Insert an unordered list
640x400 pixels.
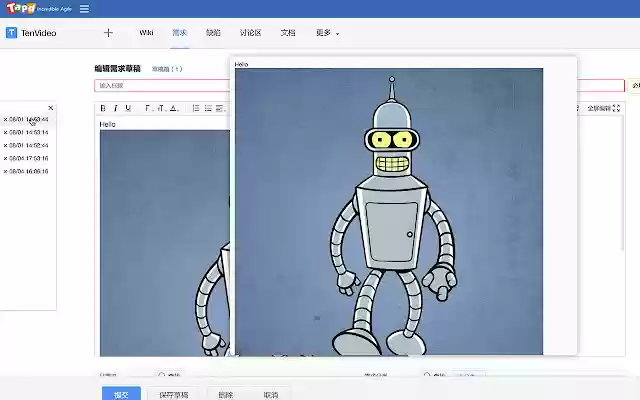pyautogui.click(x=208, y=108)
